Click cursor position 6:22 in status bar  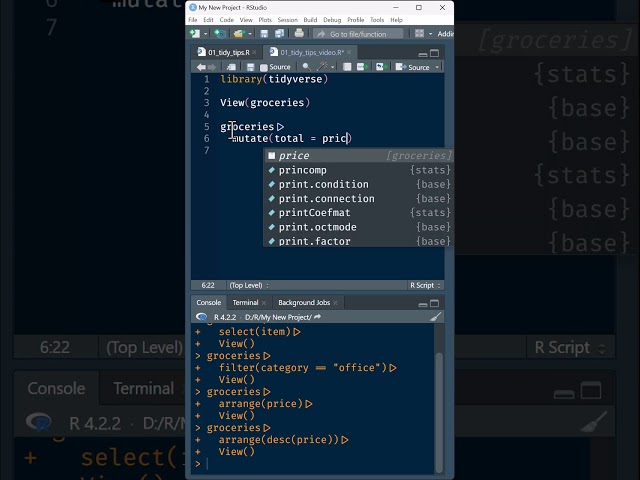click(208, 285)
